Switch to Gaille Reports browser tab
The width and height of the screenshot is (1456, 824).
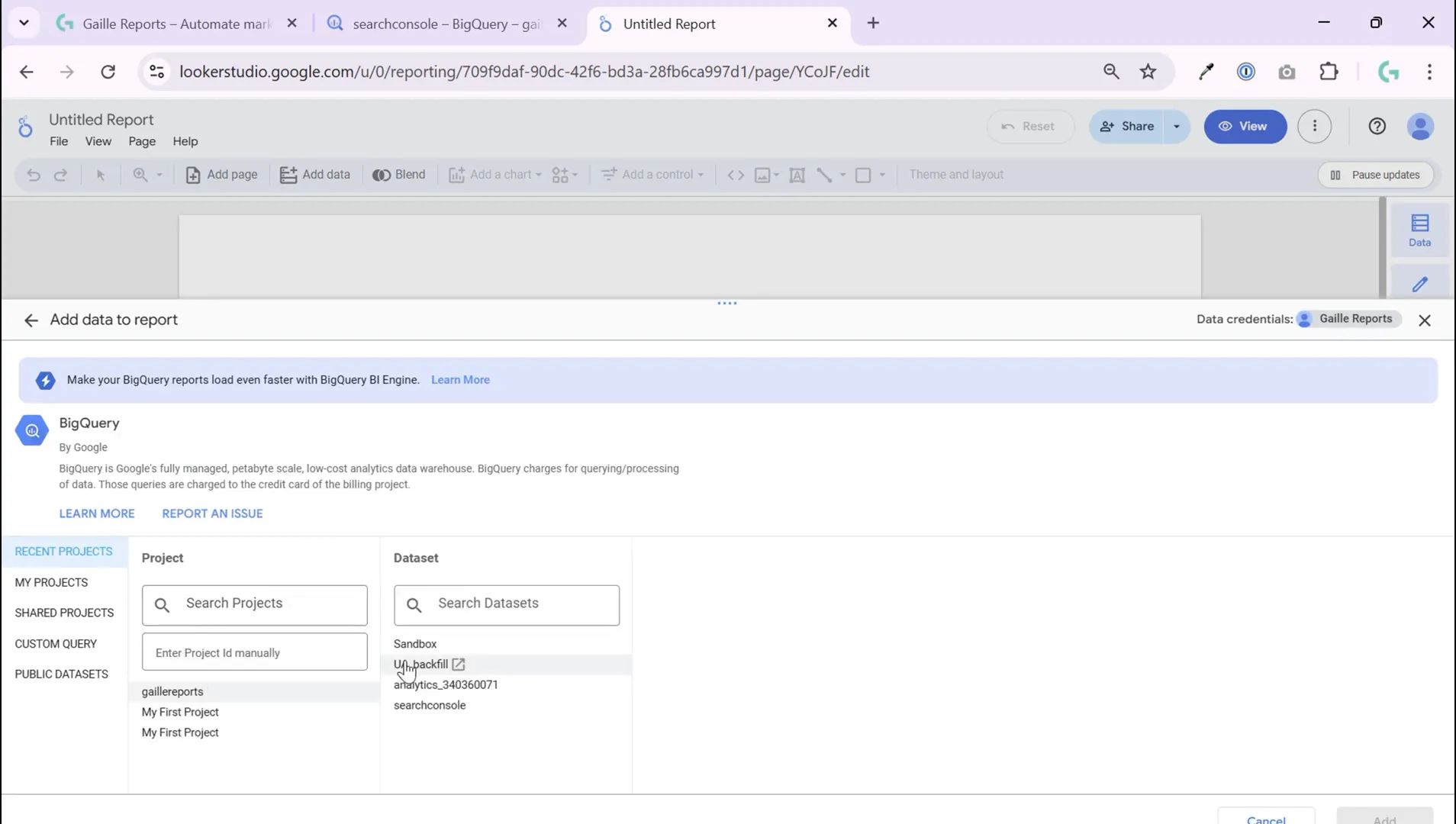click(176, 24)
